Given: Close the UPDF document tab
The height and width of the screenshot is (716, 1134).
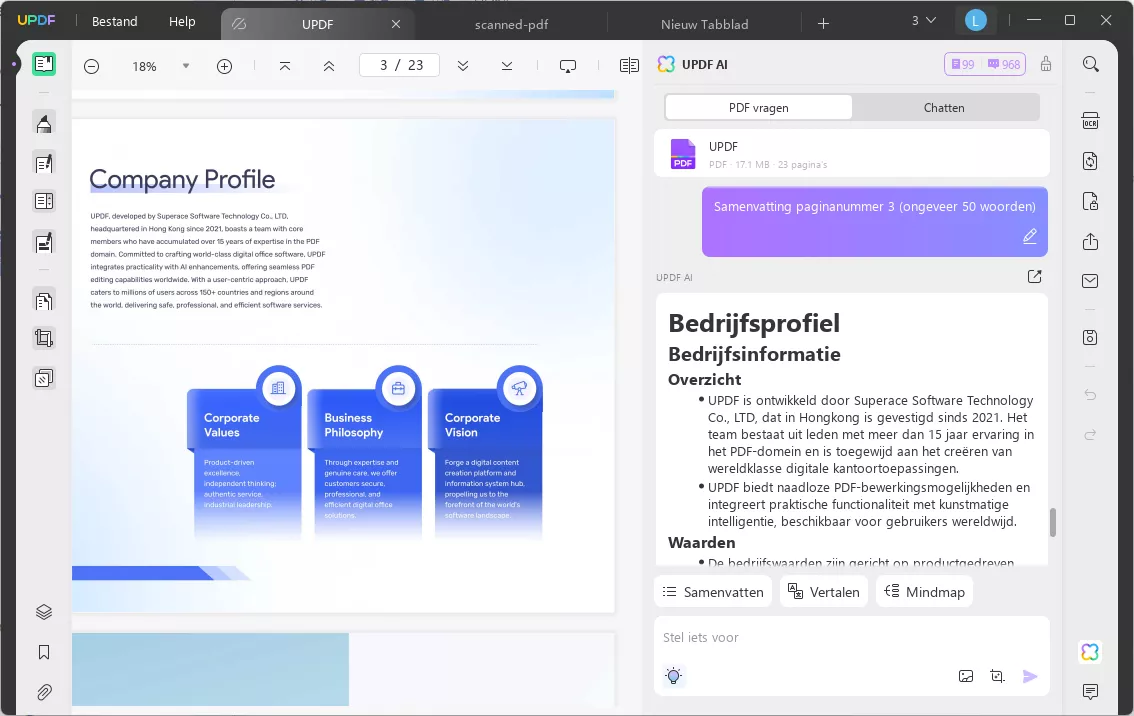Looking at the screenshot, I should (396, 24).
